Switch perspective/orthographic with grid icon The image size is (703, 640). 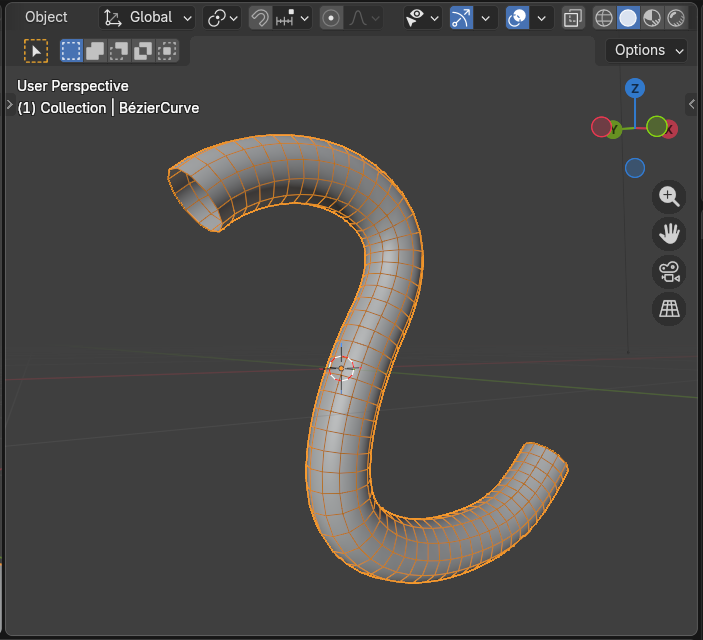(669, 309)
